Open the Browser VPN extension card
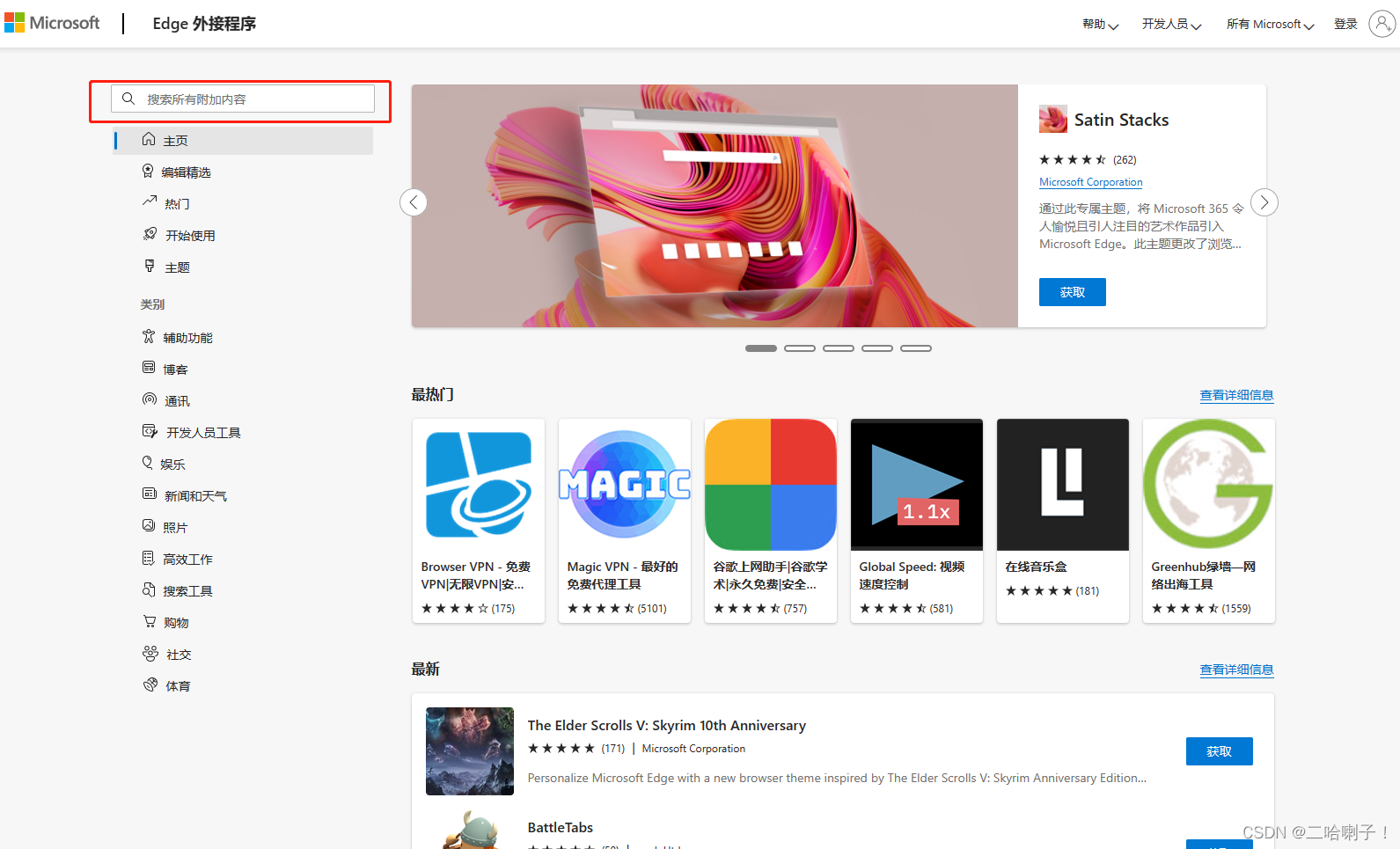The height and width of the screenshot is (849, 1400). click(x=479, y=521)
